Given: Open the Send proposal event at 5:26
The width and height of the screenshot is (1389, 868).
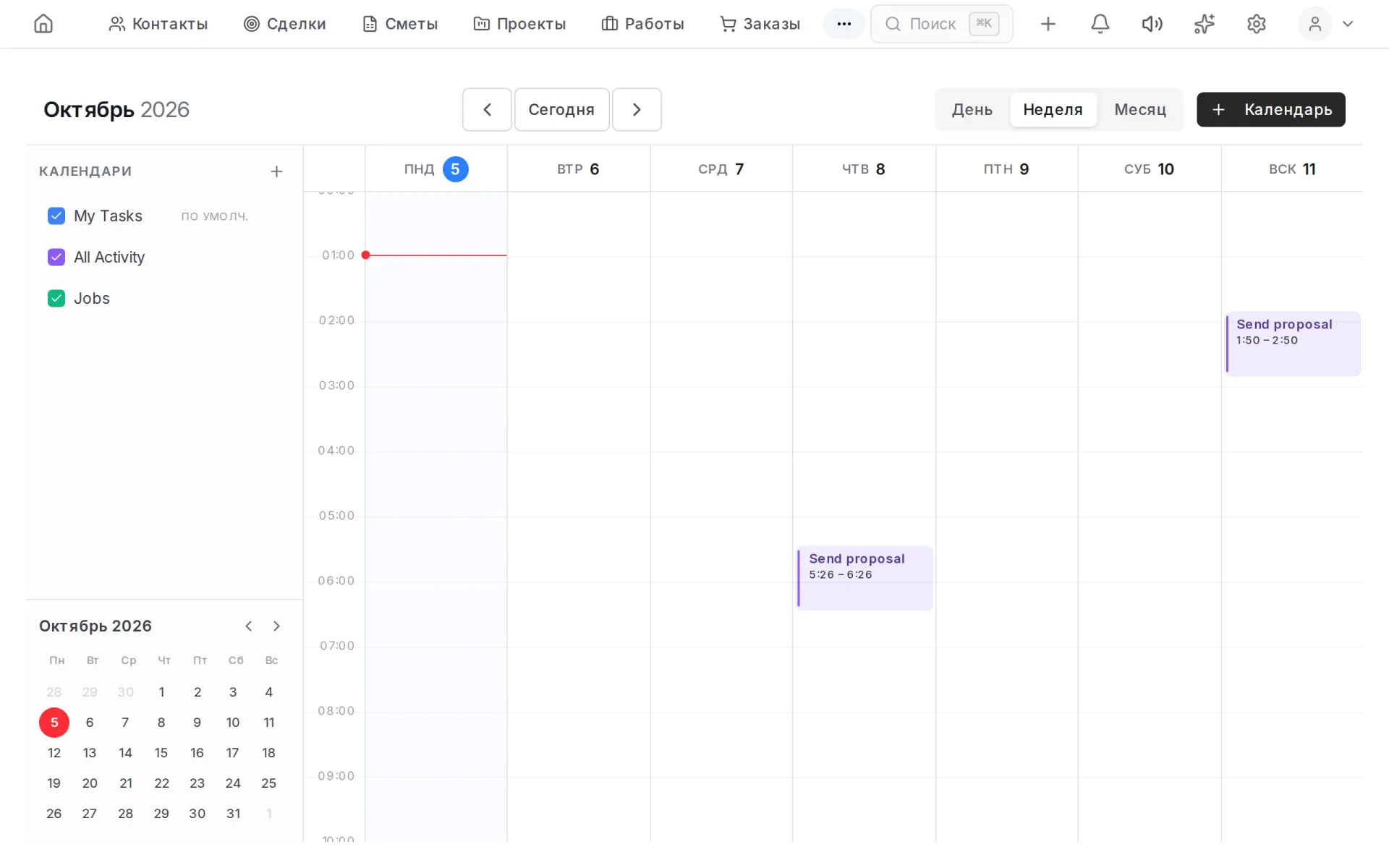Looking at the screenshot, I should (x=865, y=578).
